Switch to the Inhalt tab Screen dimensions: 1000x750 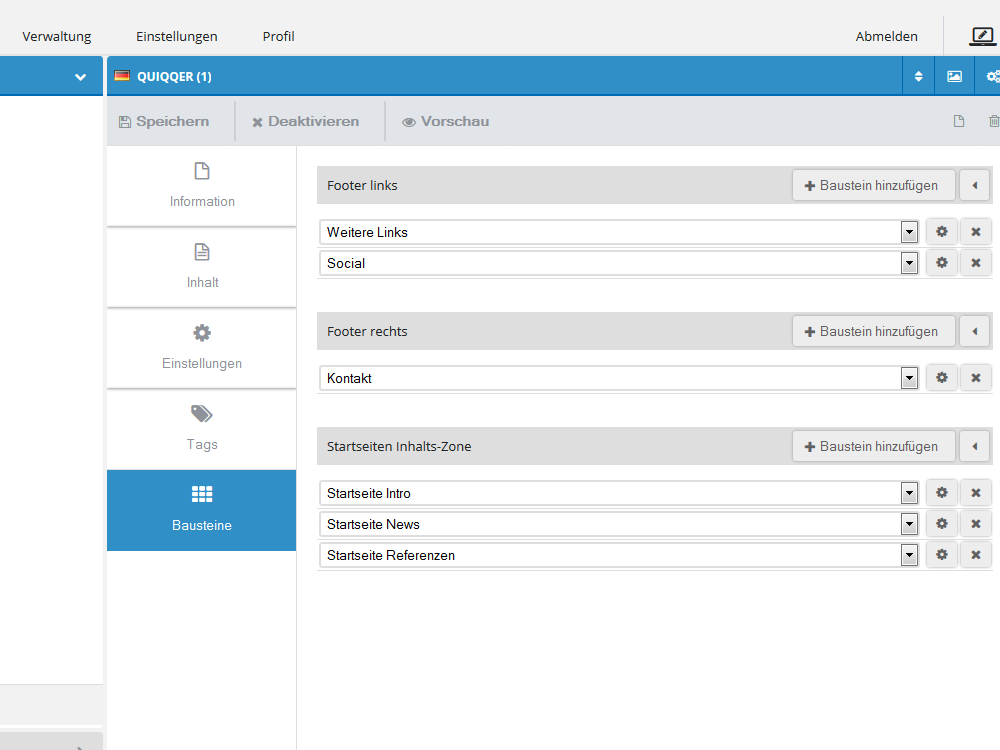(202, 267)
